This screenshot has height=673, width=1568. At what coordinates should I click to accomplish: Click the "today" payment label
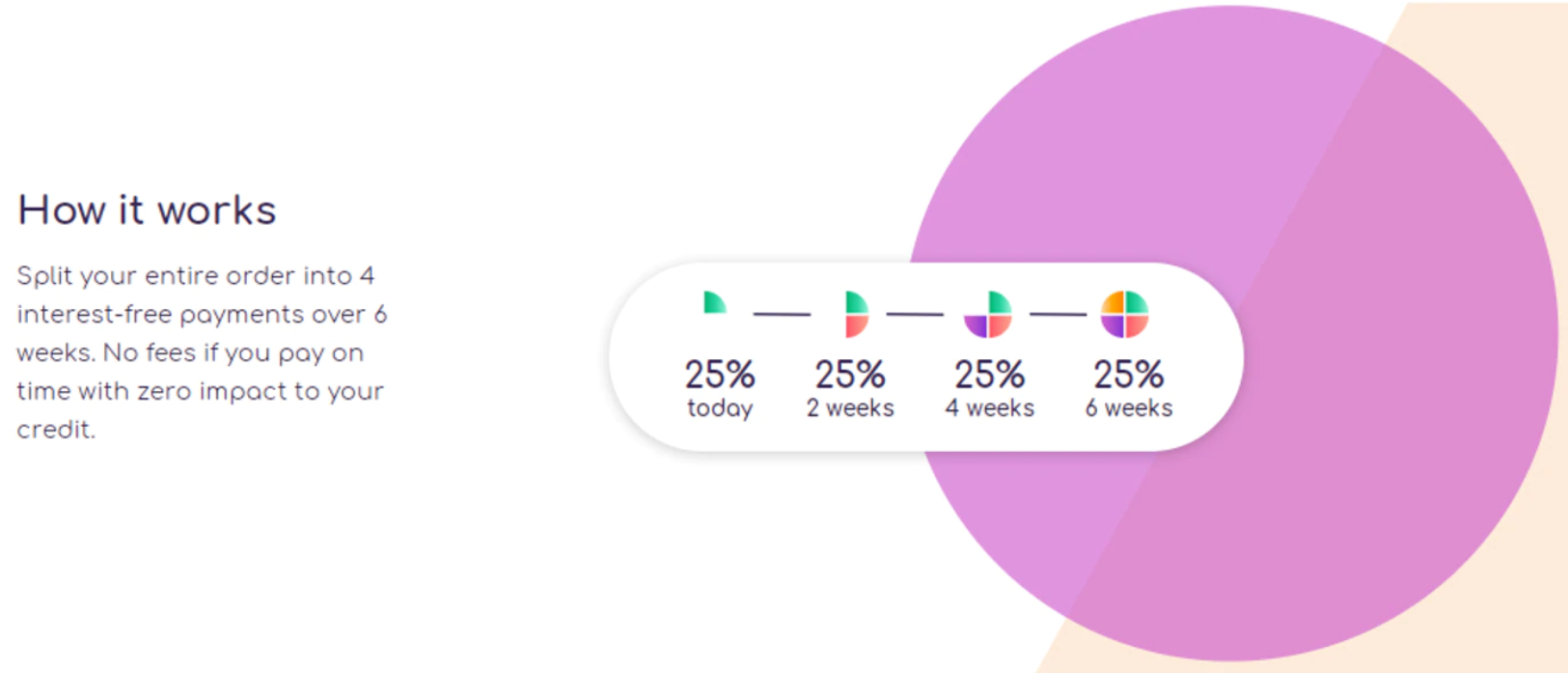720,408
